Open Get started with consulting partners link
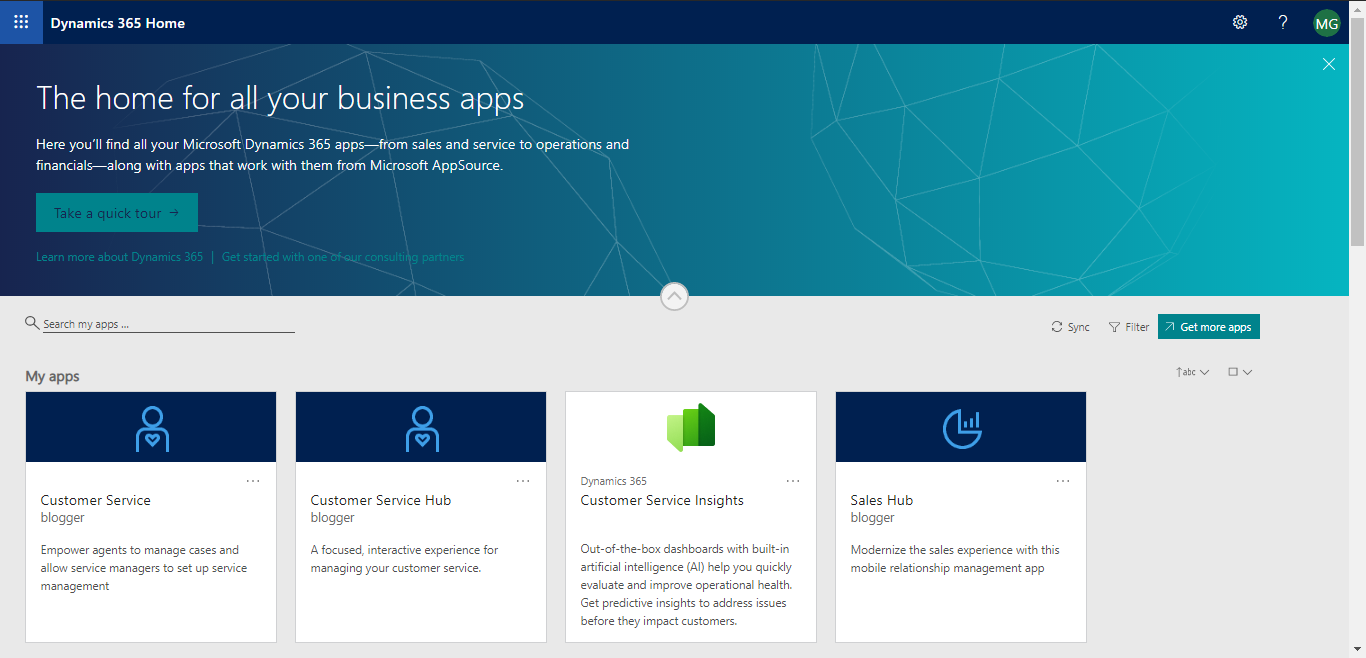Viewport: 1366px width, 658px height. [x=343, y=257]
